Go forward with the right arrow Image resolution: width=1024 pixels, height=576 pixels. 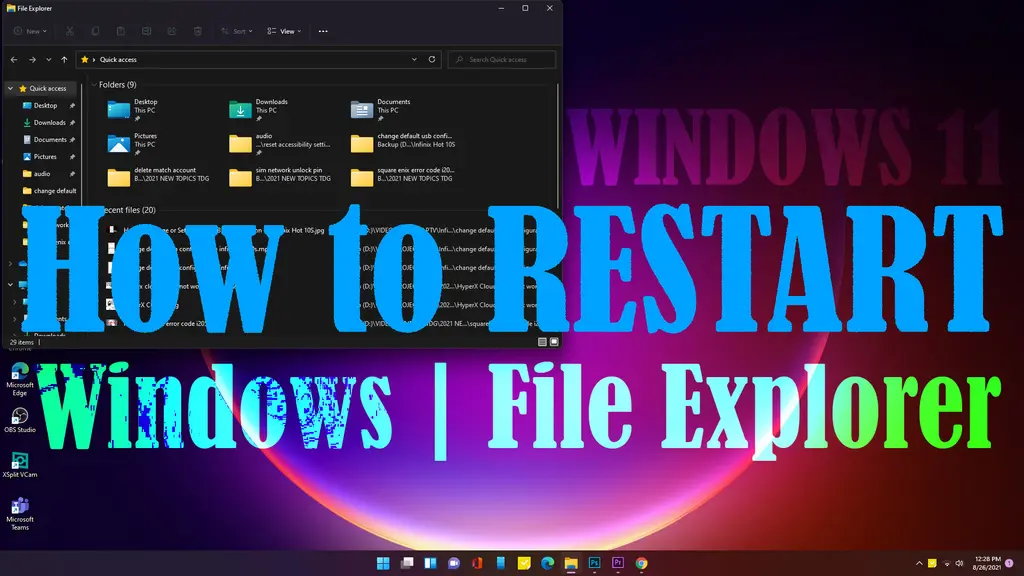pos(32,59)
